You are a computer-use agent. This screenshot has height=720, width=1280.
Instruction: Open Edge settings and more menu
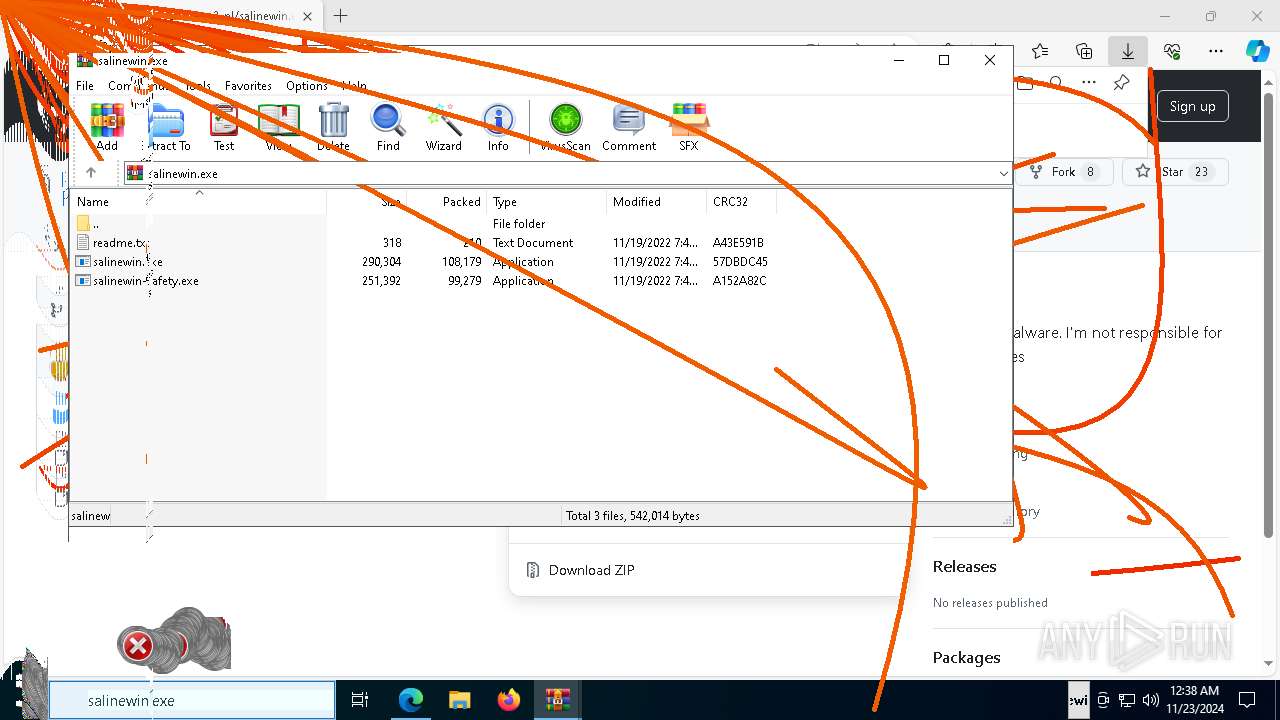pos(1216,51)
